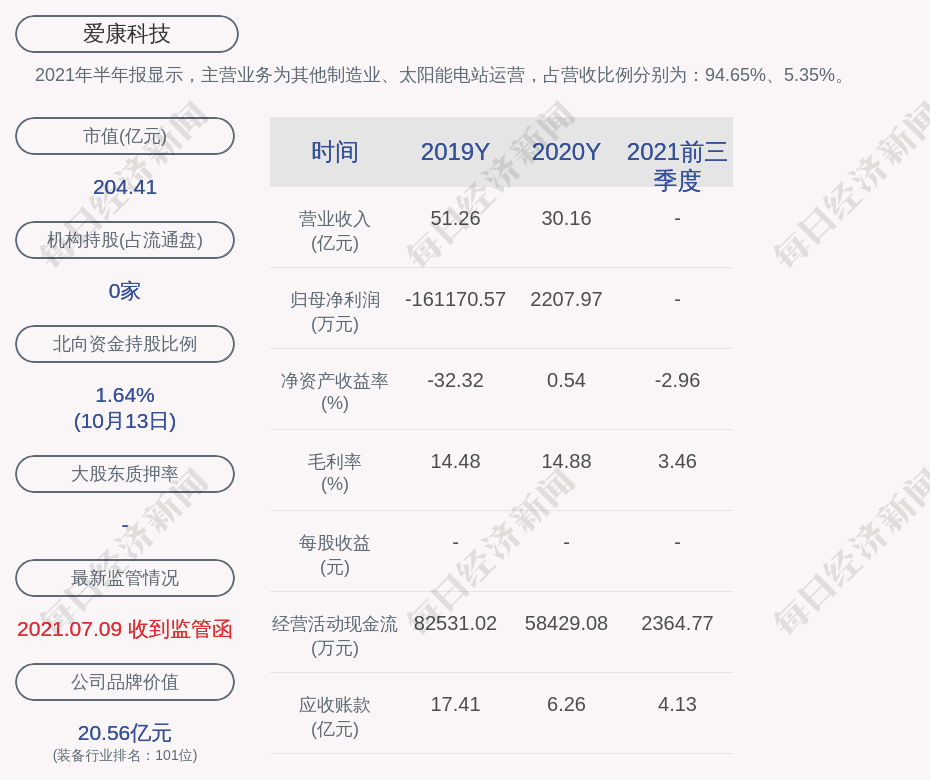Select ROE value 0.54
This screenshot has width=930, height=780.
point(566,380)
